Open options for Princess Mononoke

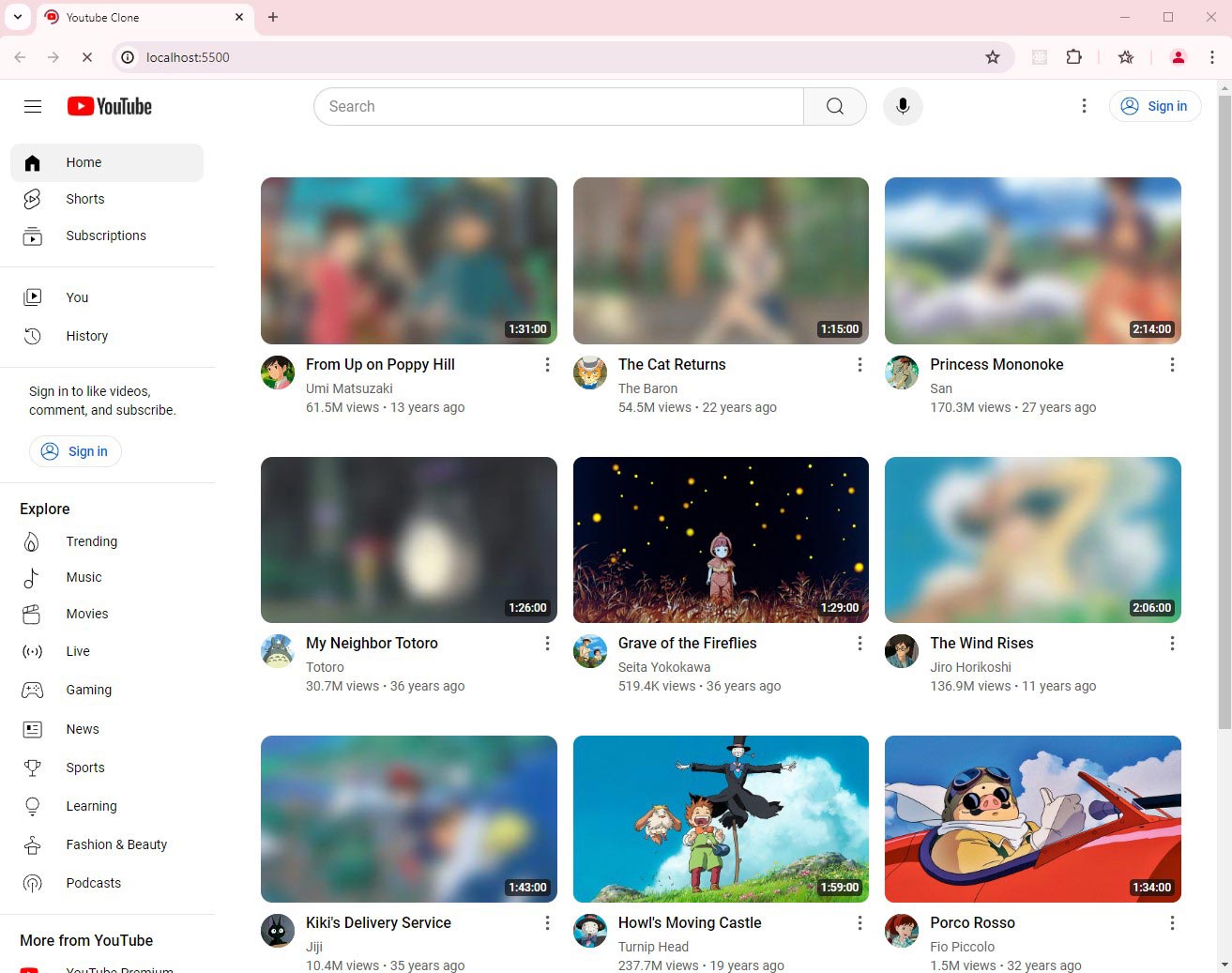(x=1172, y=364)
